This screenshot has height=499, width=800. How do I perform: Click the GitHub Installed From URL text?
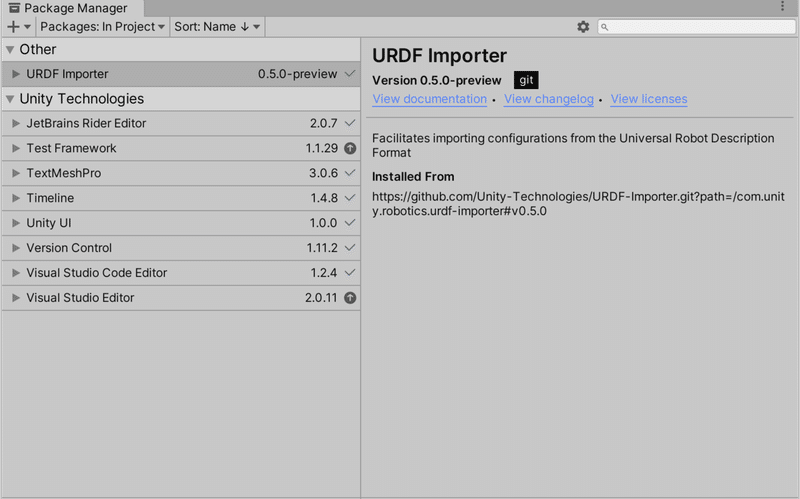[578, 204]
